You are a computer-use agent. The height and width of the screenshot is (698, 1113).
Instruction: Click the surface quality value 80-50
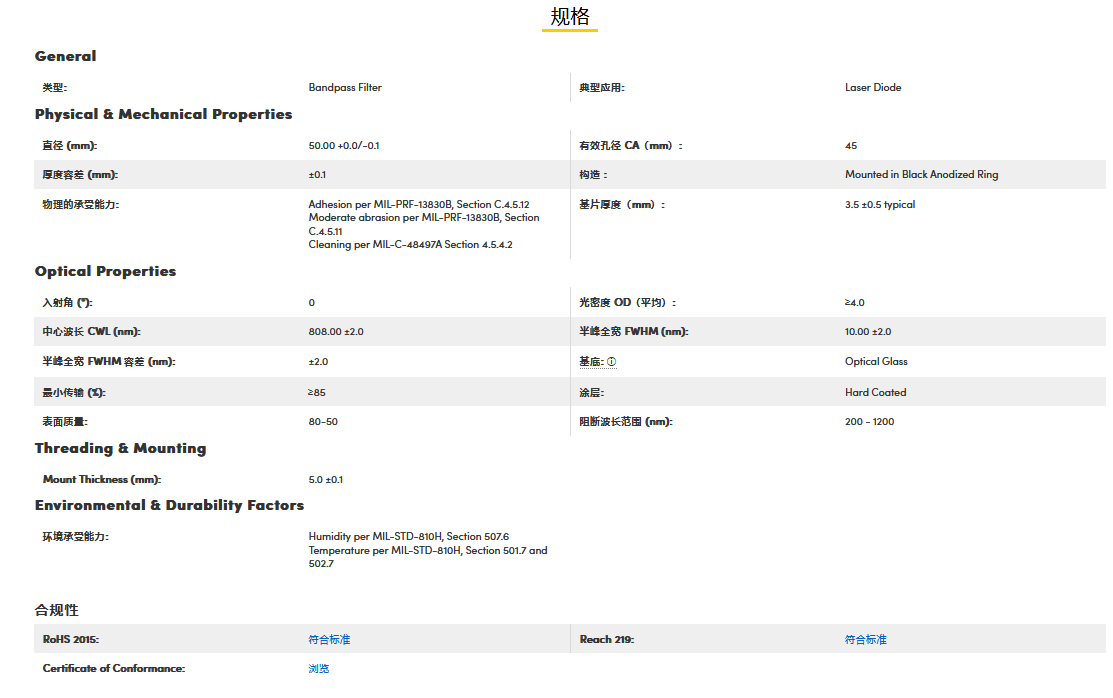click(323, 422)
